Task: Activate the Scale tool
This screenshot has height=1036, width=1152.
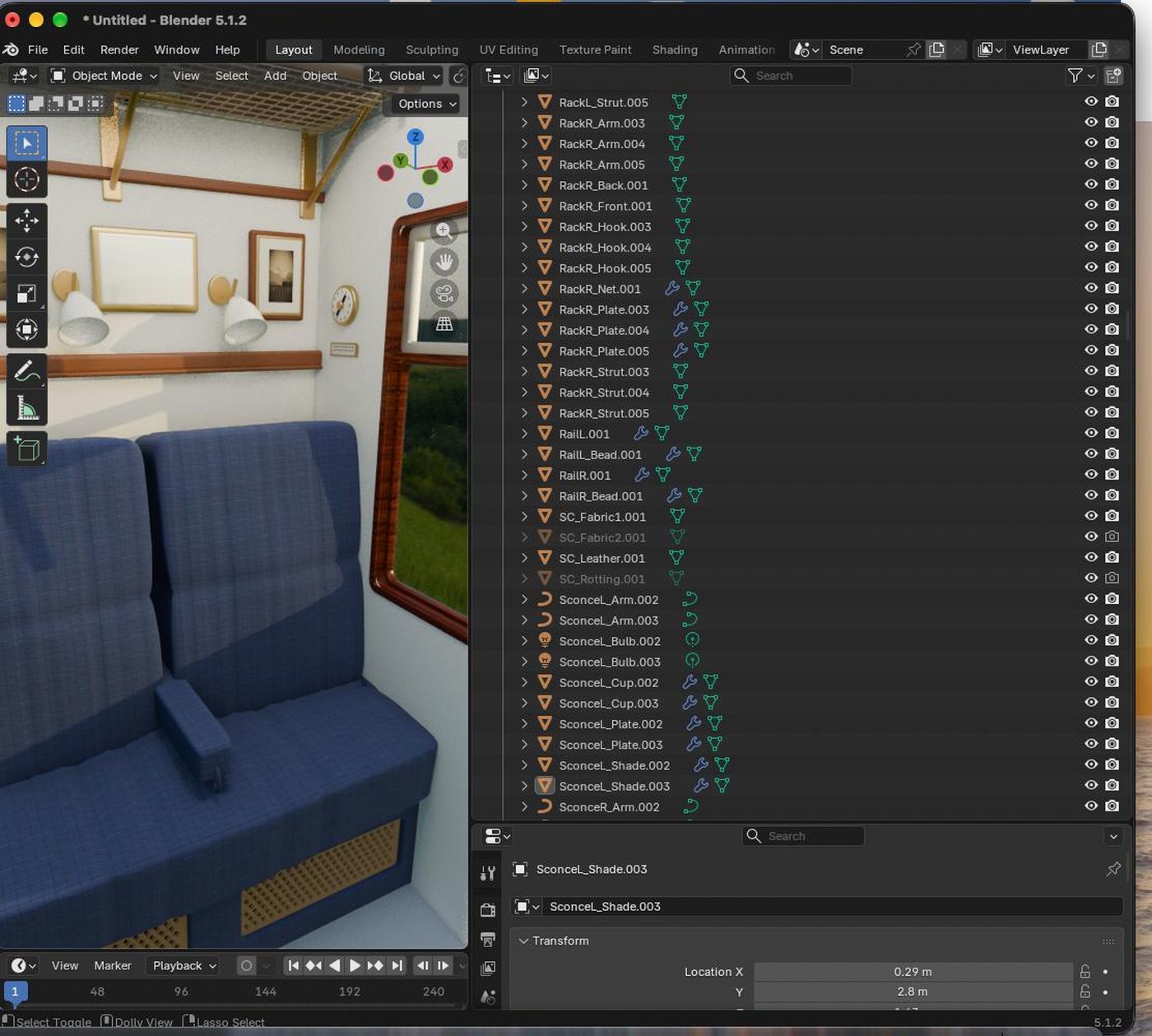Action: [26, 294]
